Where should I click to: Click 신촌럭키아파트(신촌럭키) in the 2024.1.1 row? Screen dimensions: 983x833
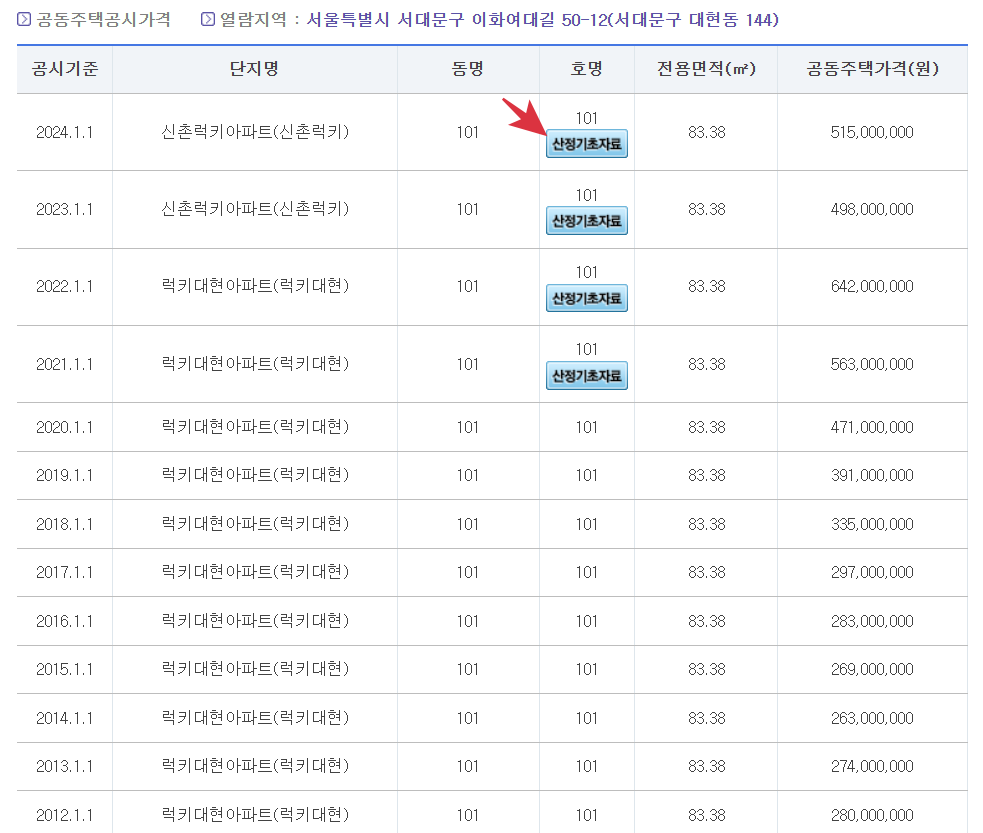[255, 132]
